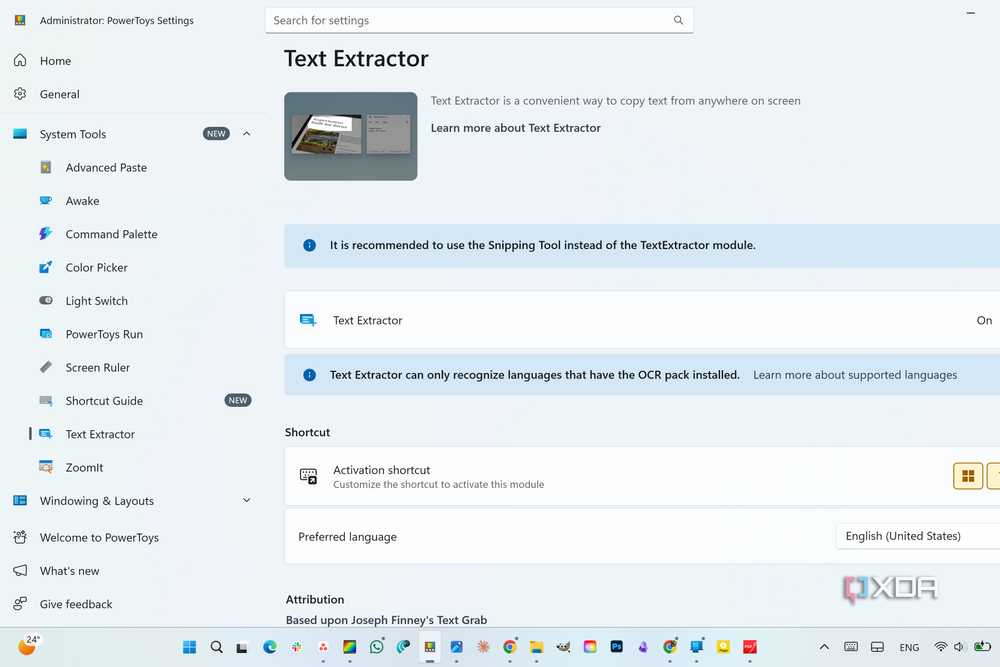Click the Windows Start button on taskbar
Image resolution: width=1000 pixels, height=667 pixels.
(x=189, y=647)
